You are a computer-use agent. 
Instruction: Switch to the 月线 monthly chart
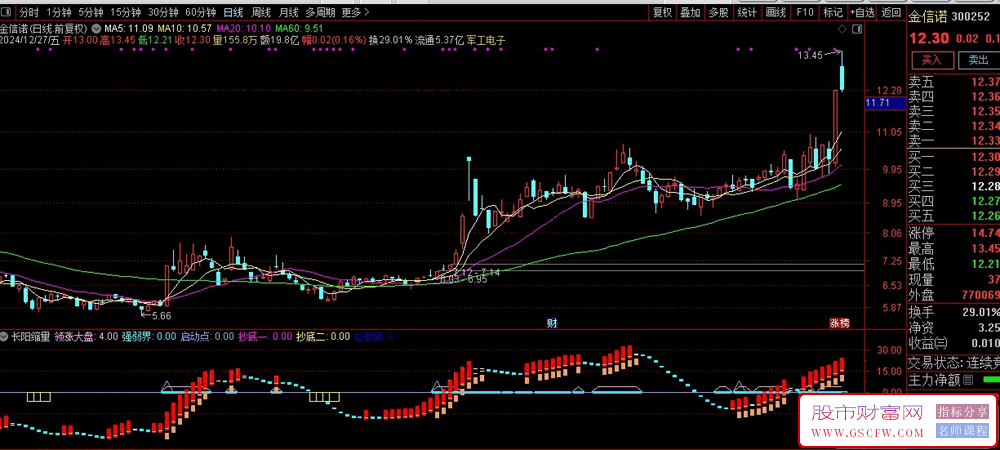(288, 12)
